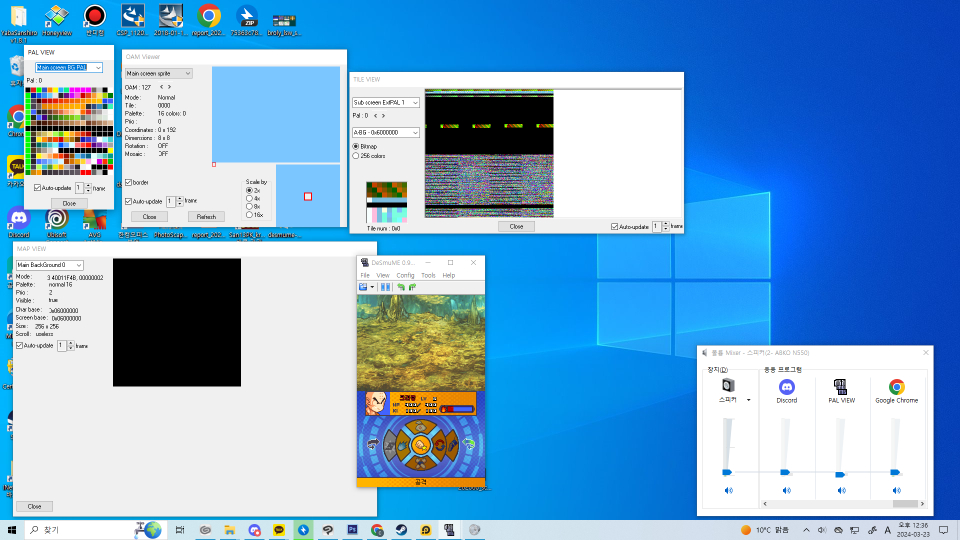The height and width of the screenshot is (540, 960).
Task: Open the Main screen BG PAL dropdown
Action: pos(69,67)
